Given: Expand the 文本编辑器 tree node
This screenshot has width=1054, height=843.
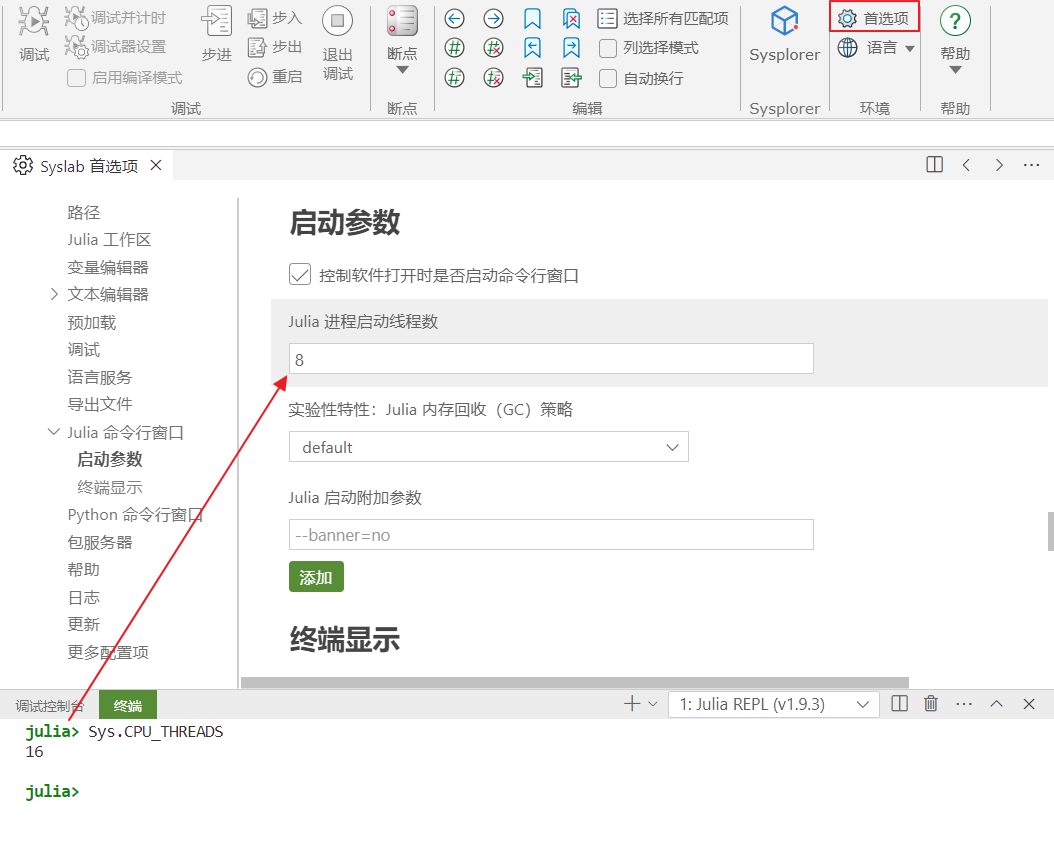Looking at the screenshot, I should click(x=54, y=295).
